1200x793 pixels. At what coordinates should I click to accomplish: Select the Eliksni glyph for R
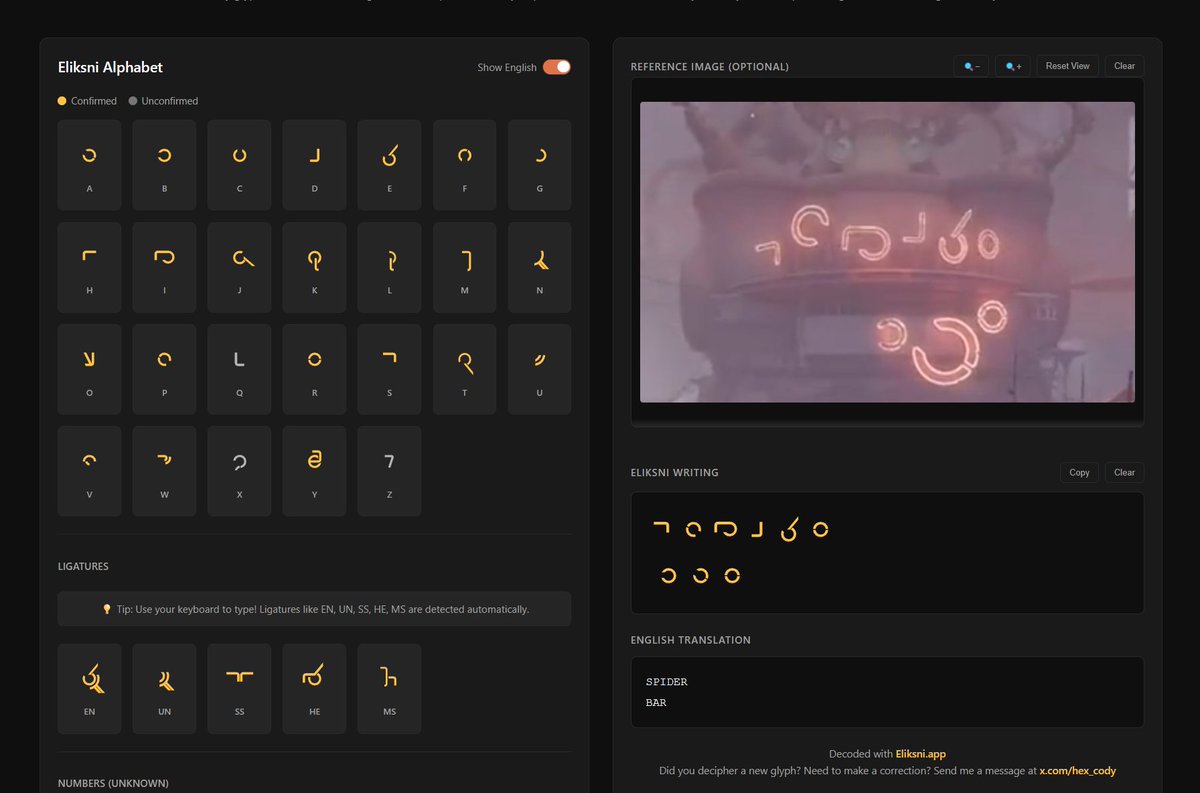(314, 369)
